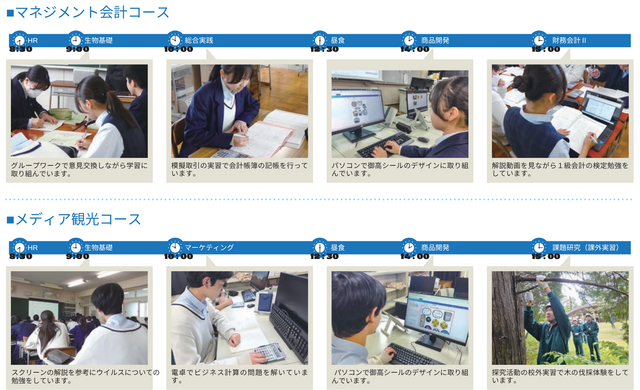Click the 8:30 HR clock icon in メディア観光コース
Image resolution: width=640 pixels, height=390 pixels.
20,247
